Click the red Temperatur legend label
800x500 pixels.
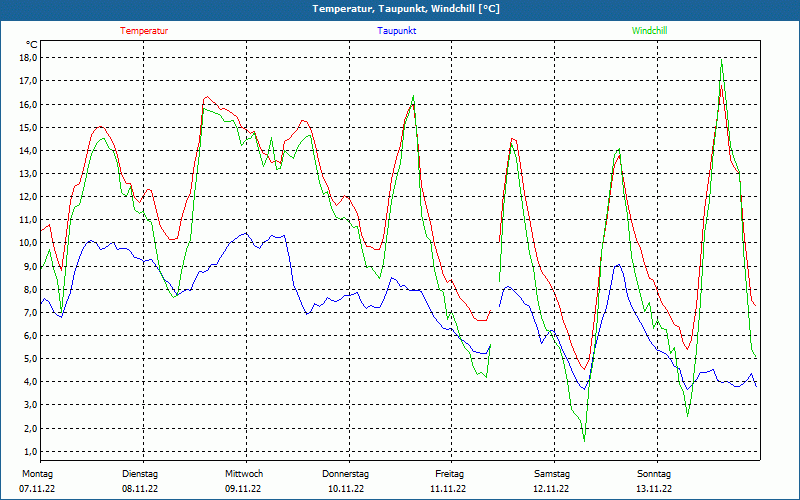pos(144,31)
